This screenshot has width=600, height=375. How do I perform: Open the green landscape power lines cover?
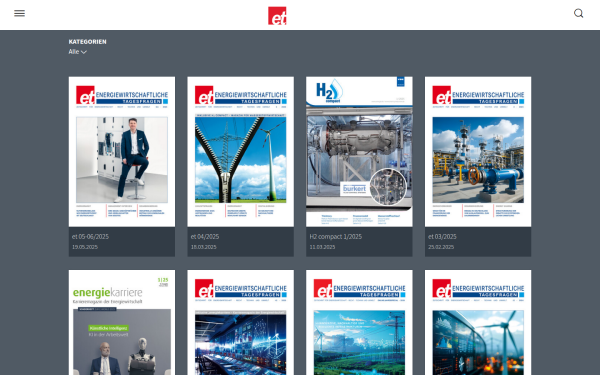point(359,323)
